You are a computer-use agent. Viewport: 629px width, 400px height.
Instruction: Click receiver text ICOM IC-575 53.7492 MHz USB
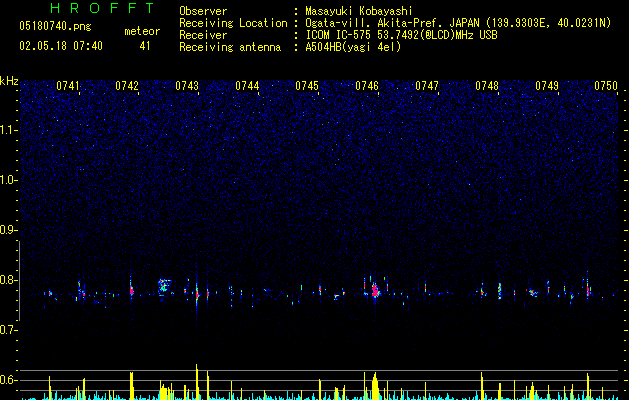401,35
